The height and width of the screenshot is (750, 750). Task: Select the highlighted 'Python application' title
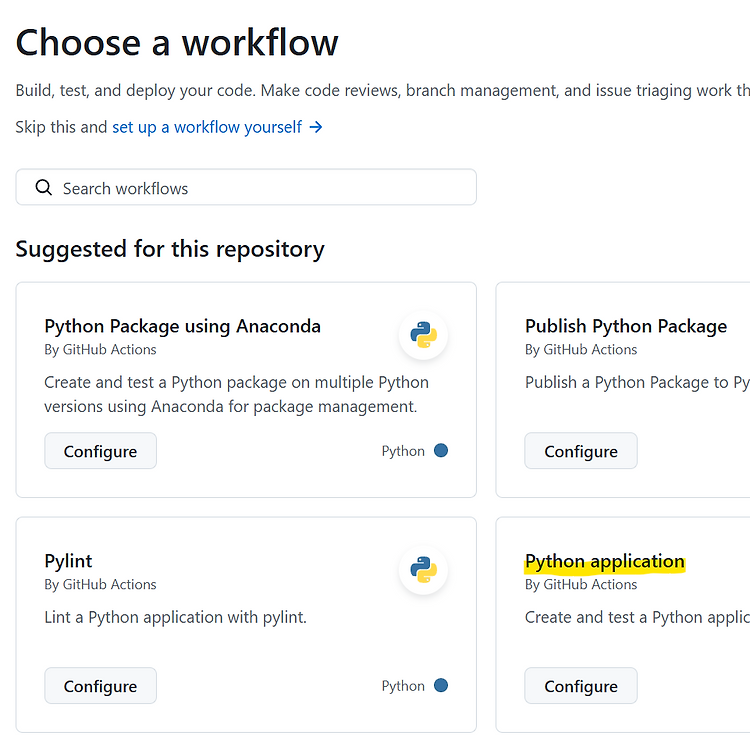(x=605, y=562)
